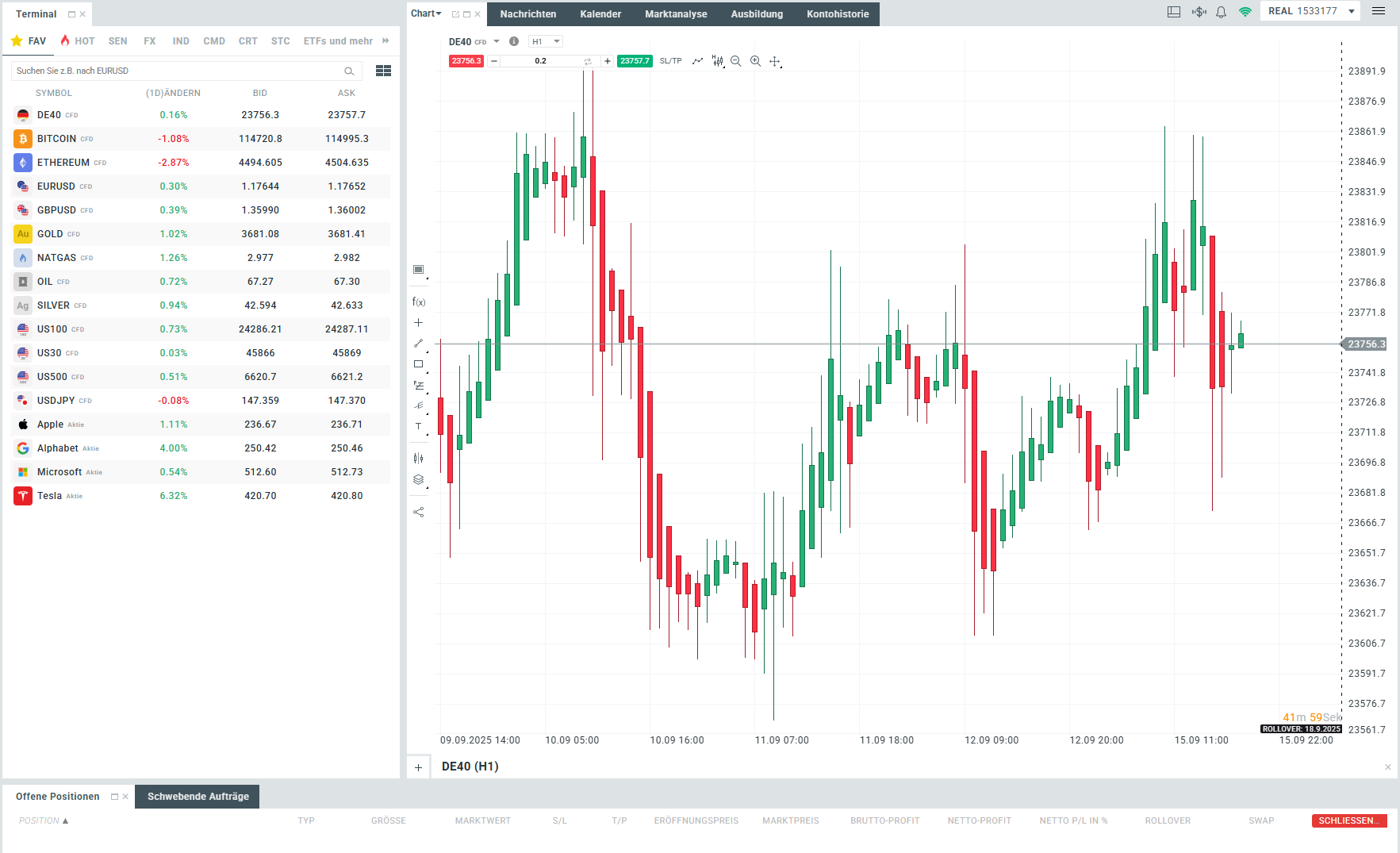Decrease the order volume with minus
Image resolution: width=1400 pixels, height=853 pixels.
pyautogui.click(x=494, y=61)
